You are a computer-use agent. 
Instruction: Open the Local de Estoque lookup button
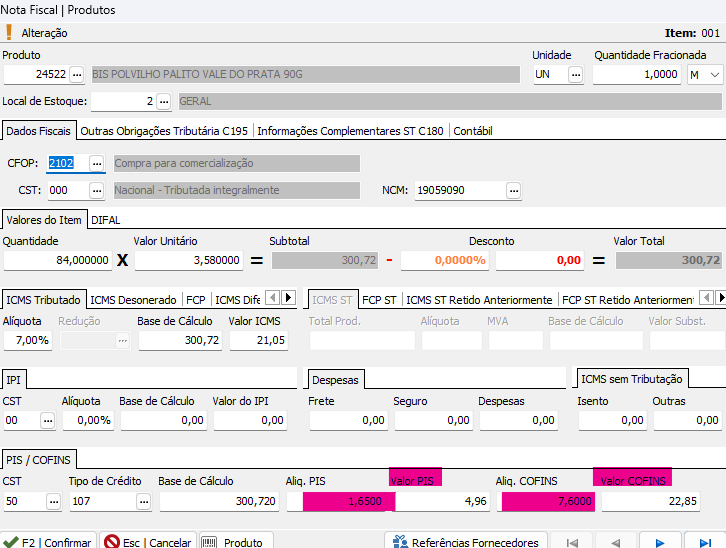[164, 101]
